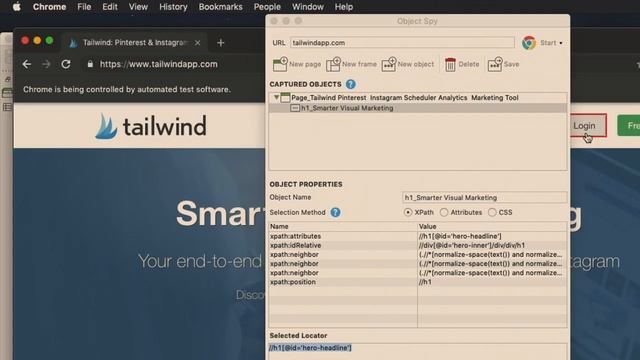This screenshot has width=640, height=360.
Task: Click the Selected Locator text field
Action: tap(417, 351)
